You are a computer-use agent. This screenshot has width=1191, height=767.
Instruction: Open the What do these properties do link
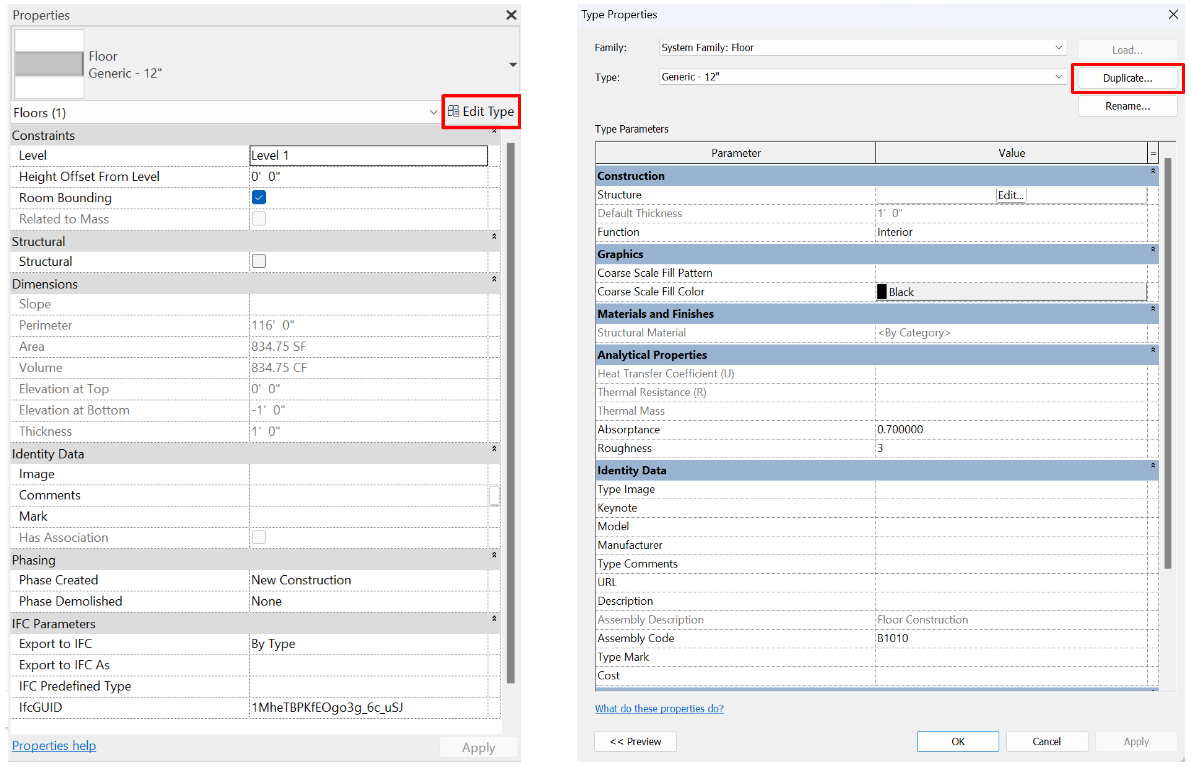(659, 709)
